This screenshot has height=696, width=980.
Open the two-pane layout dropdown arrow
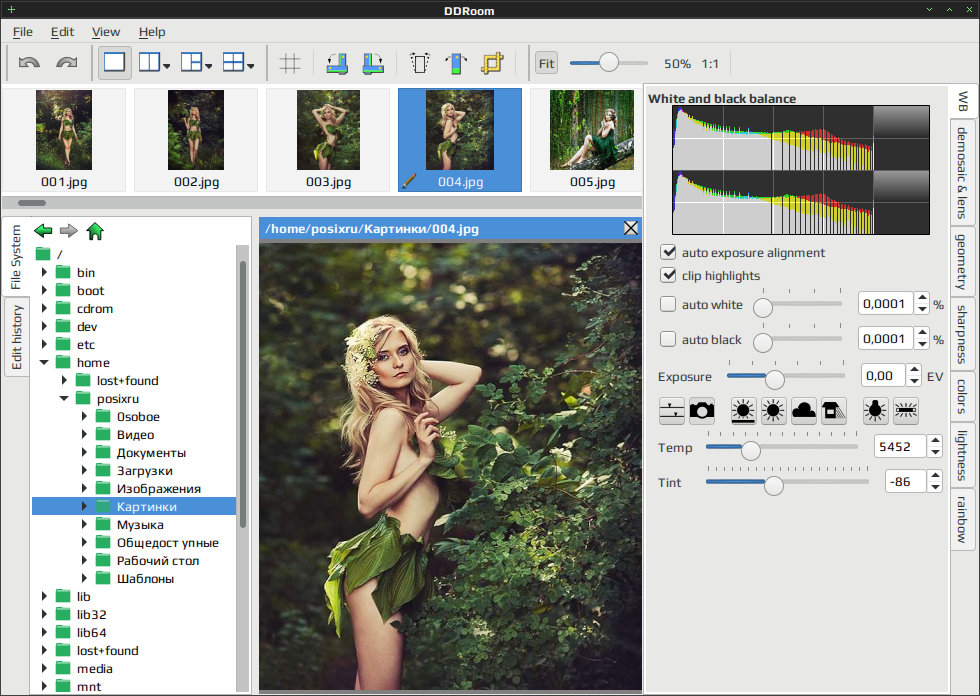(166, 66)
